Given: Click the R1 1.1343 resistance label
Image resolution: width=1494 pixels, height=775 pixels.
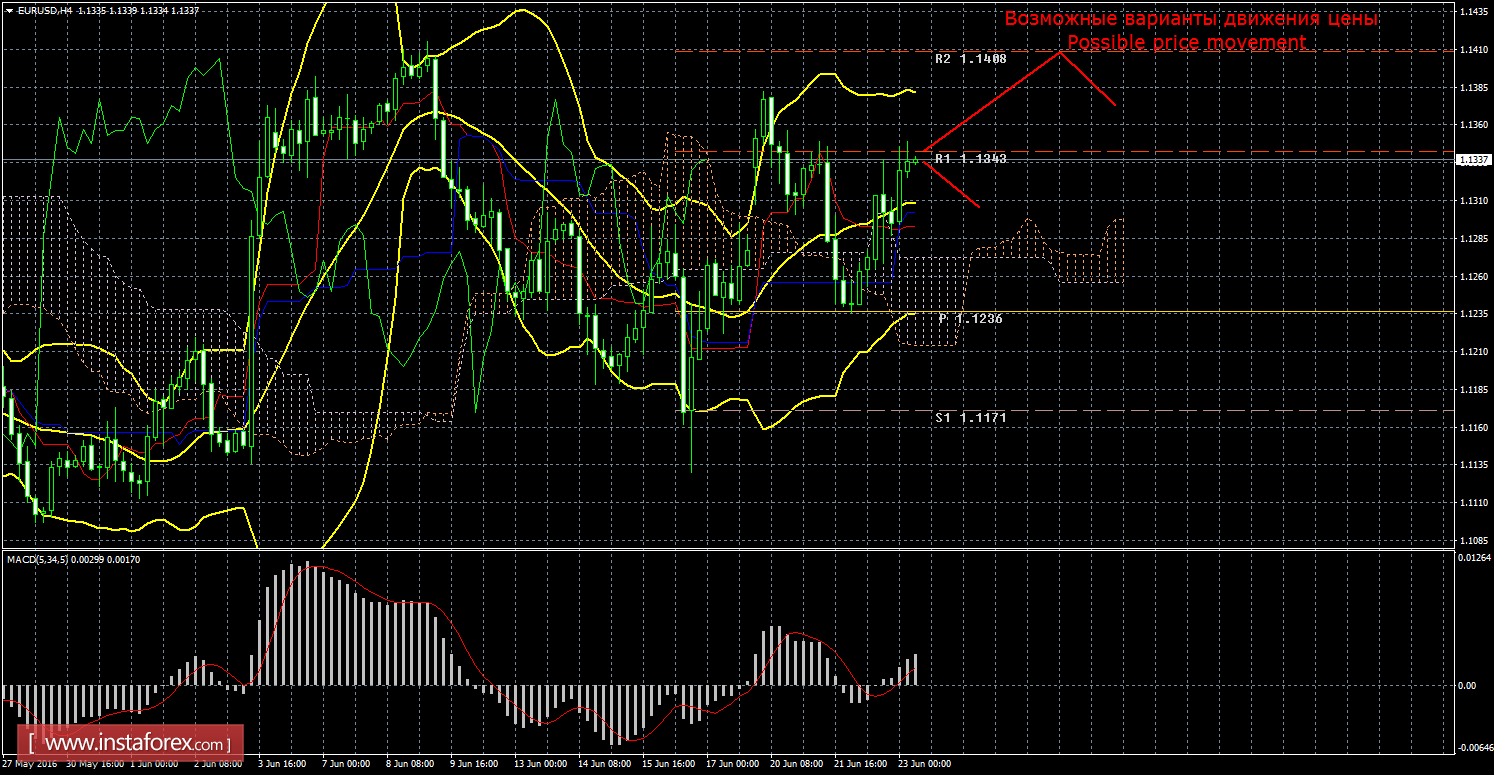Looking at the screenshot, I should pos(970,159).
